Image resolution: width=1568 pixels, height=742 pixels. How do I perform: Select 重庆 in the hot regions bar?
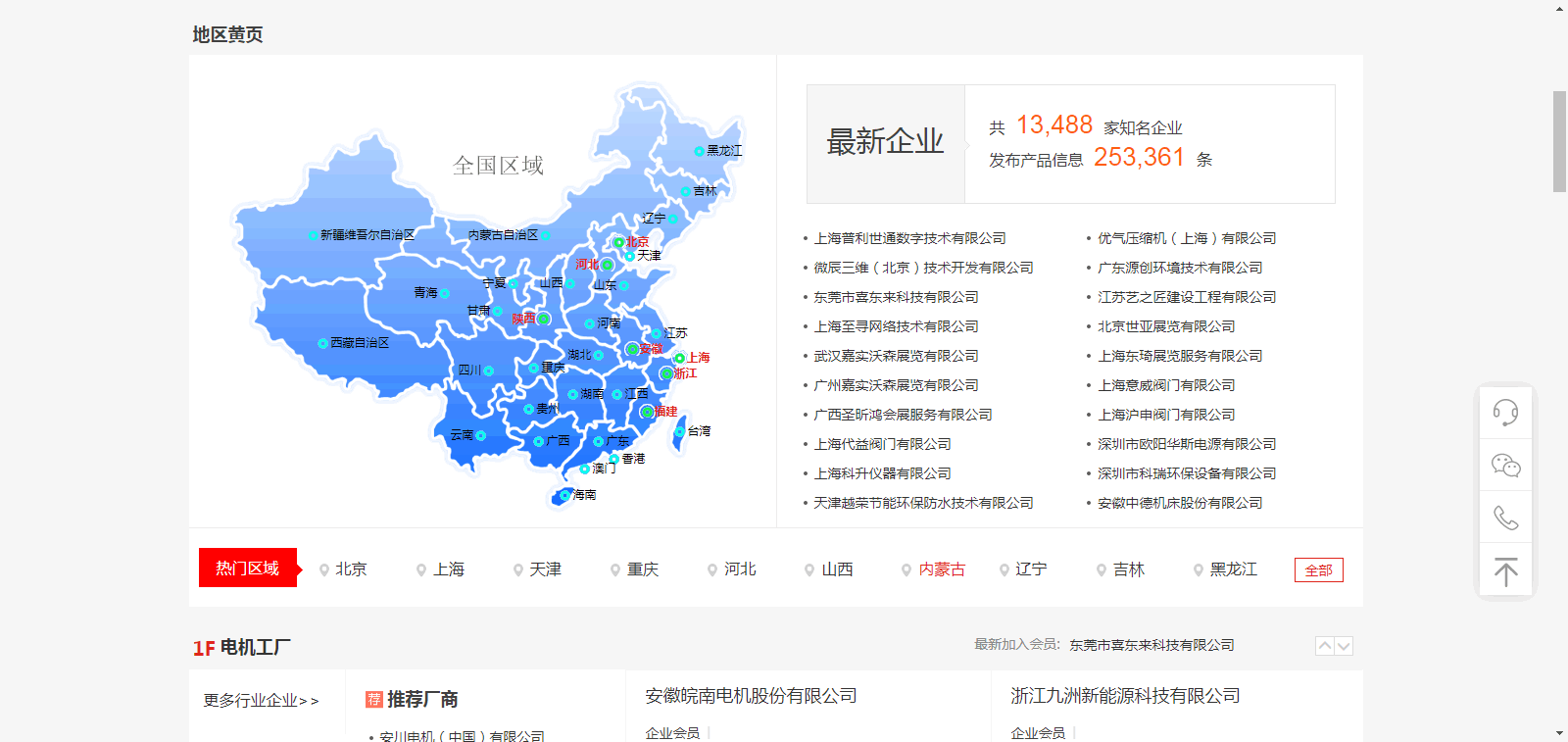pos(642,569)
